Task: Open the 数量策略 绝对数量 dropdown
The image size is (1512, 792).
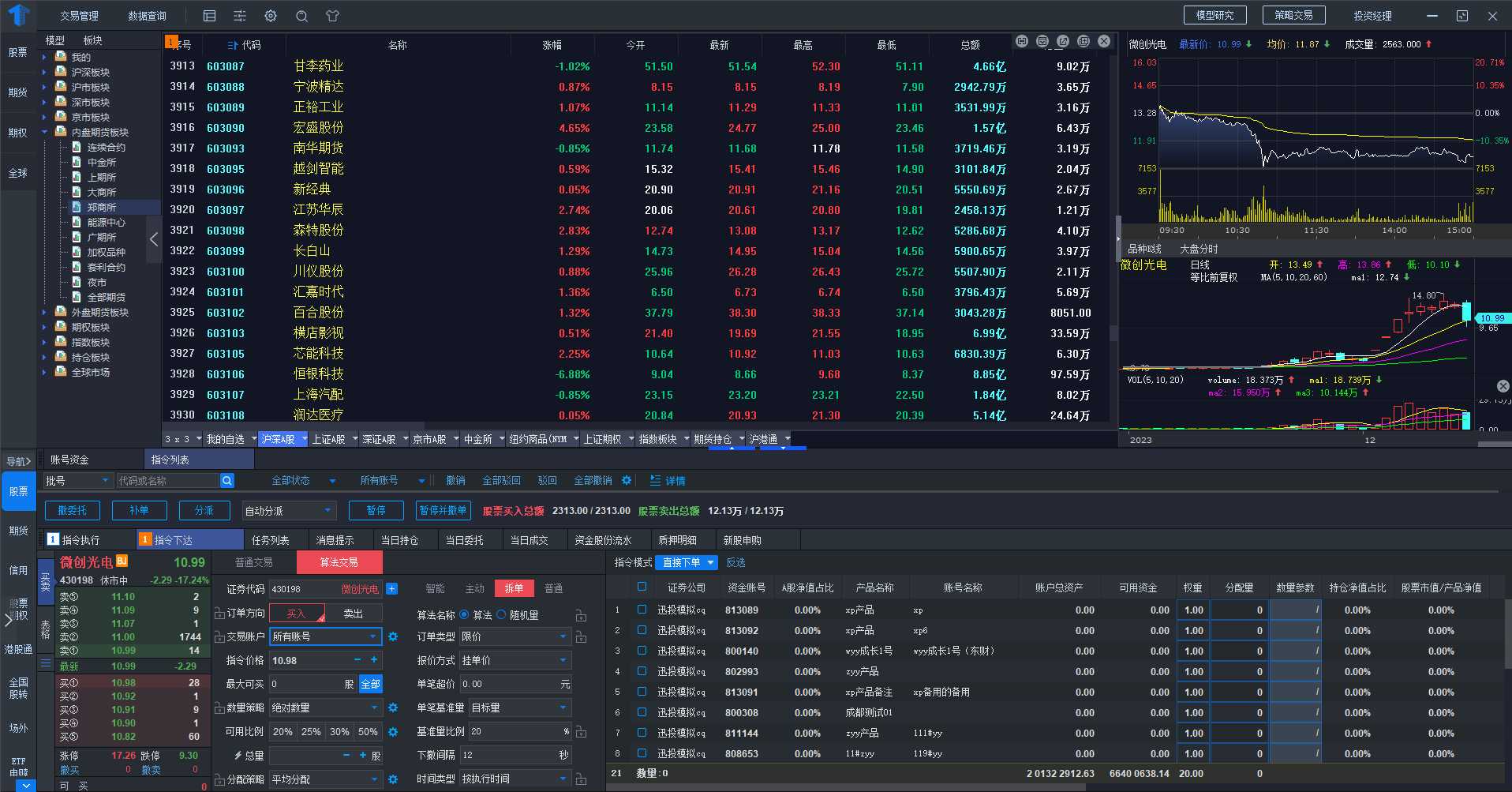Action: click(325, 708)
